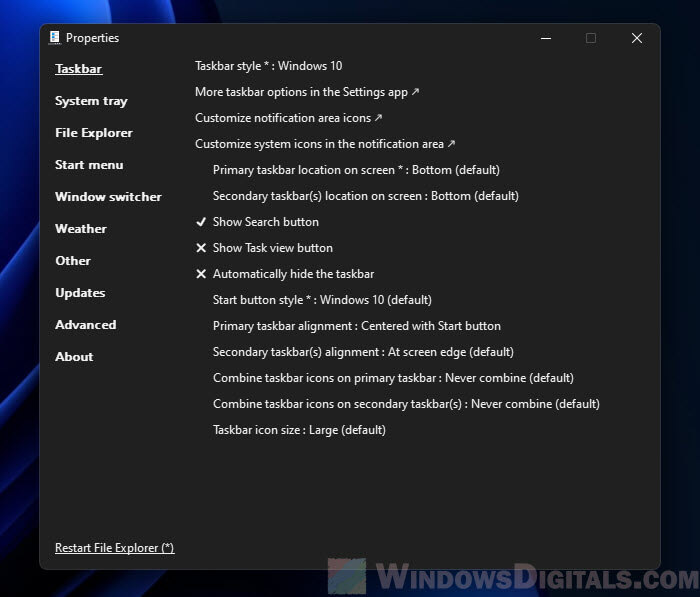Select the Weather section
Screen dimensions: 700x597
(81, 229)
